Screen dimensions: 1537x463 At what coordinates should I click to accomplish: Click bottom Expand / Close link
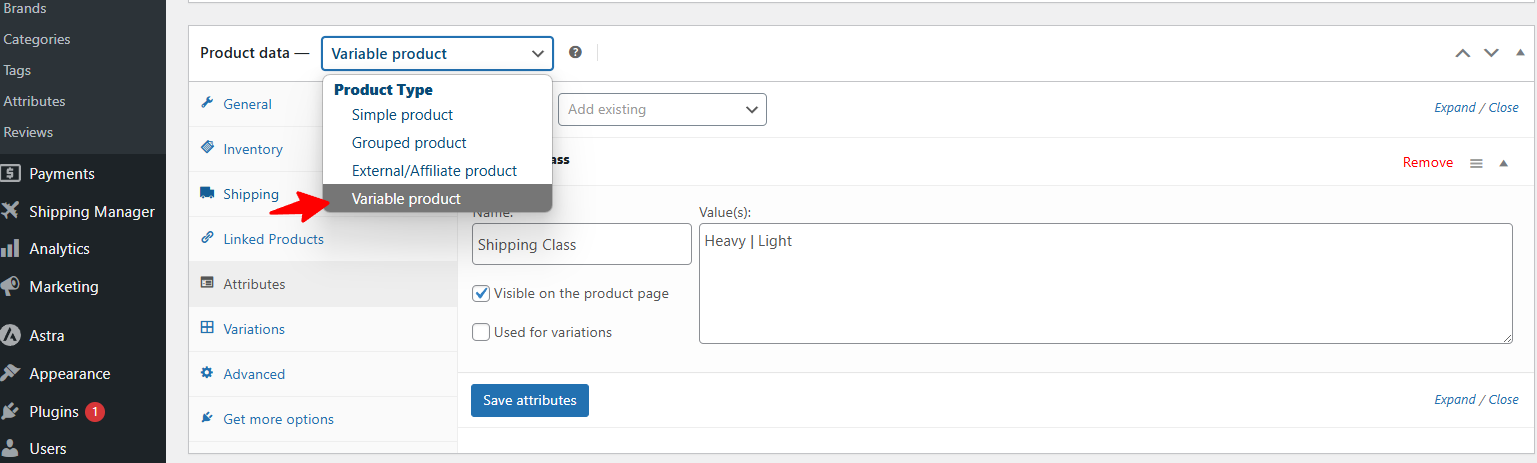tap(1476, 399)
